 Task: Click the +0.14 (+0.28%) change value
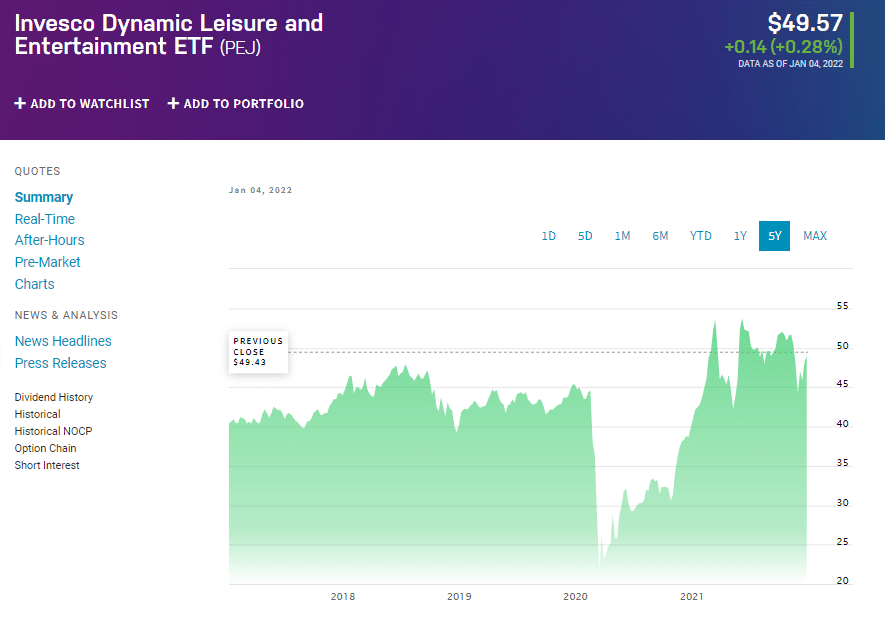(x=783, y=46)
